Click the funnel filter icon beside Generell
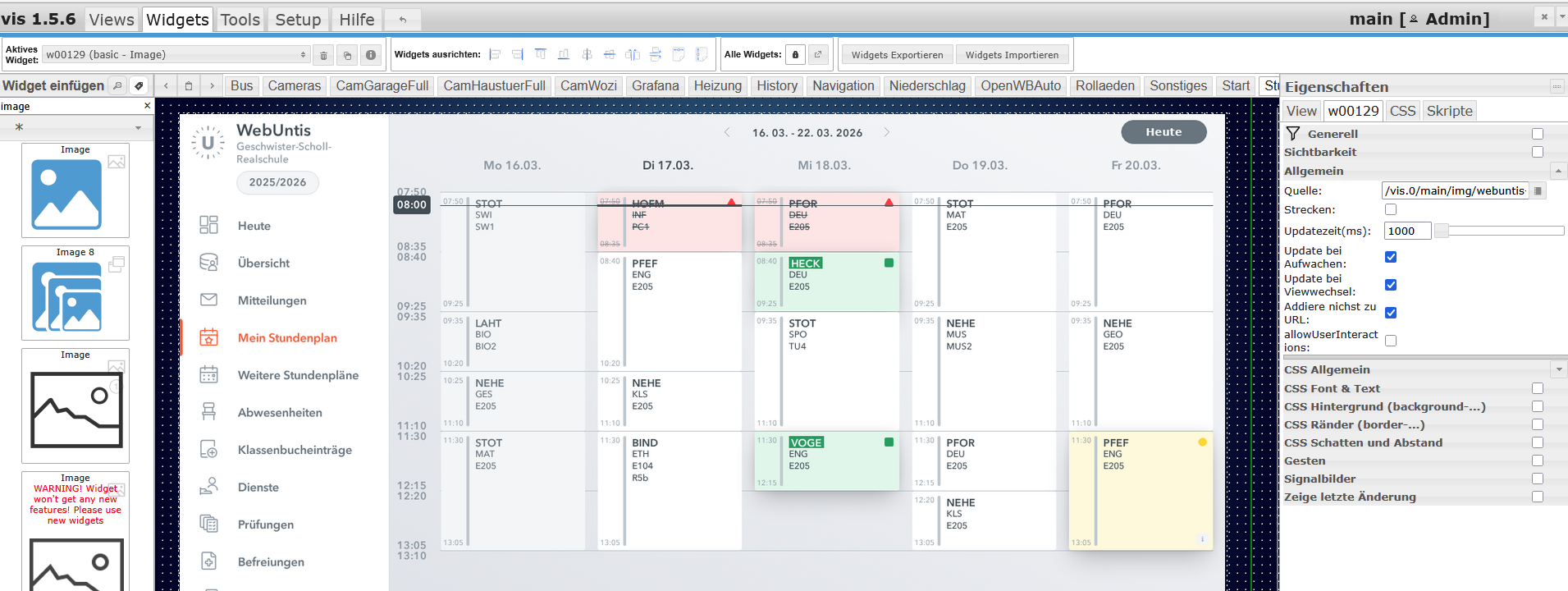This screenshot has width=1568, height=591. (1293, 134)
